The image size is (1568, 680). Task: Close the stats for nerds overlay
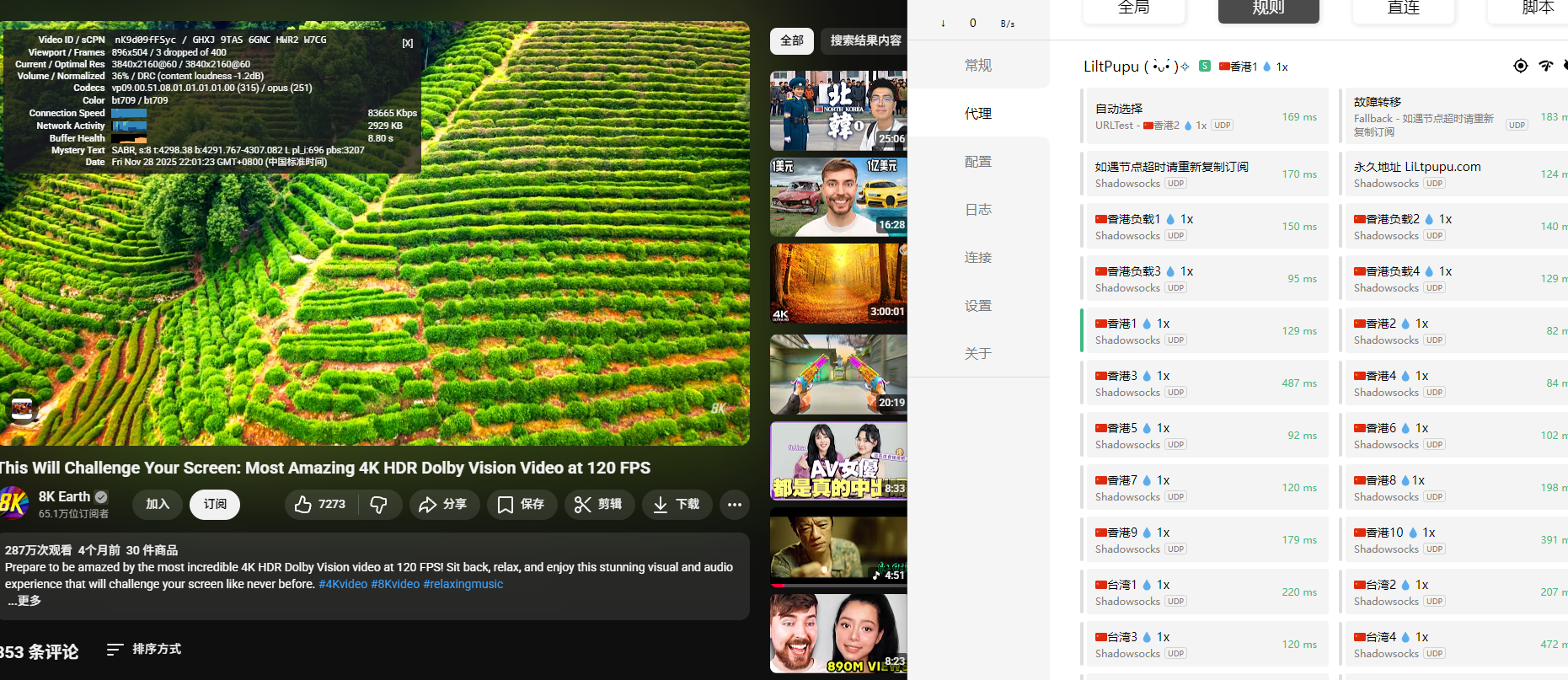pos(408,43)
